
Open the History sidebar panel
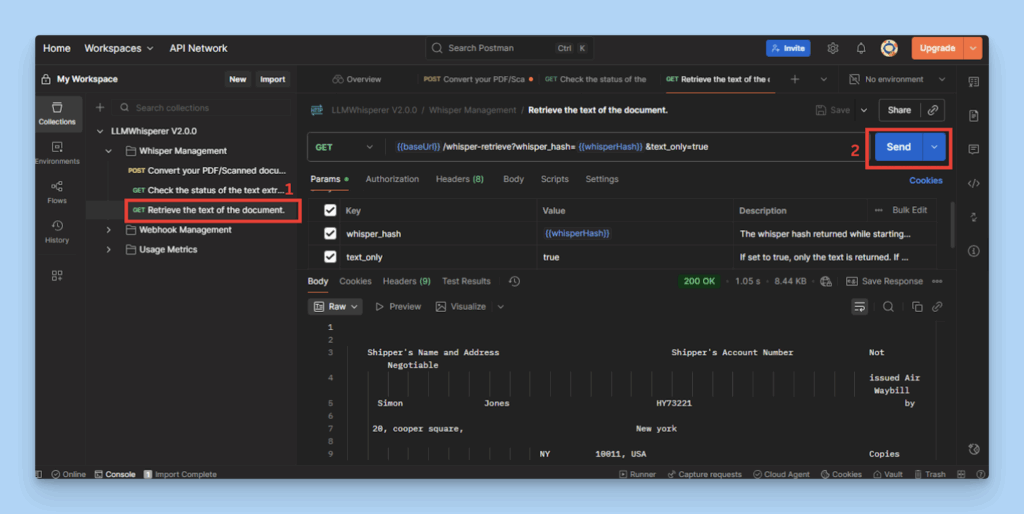tap(57, 231)
